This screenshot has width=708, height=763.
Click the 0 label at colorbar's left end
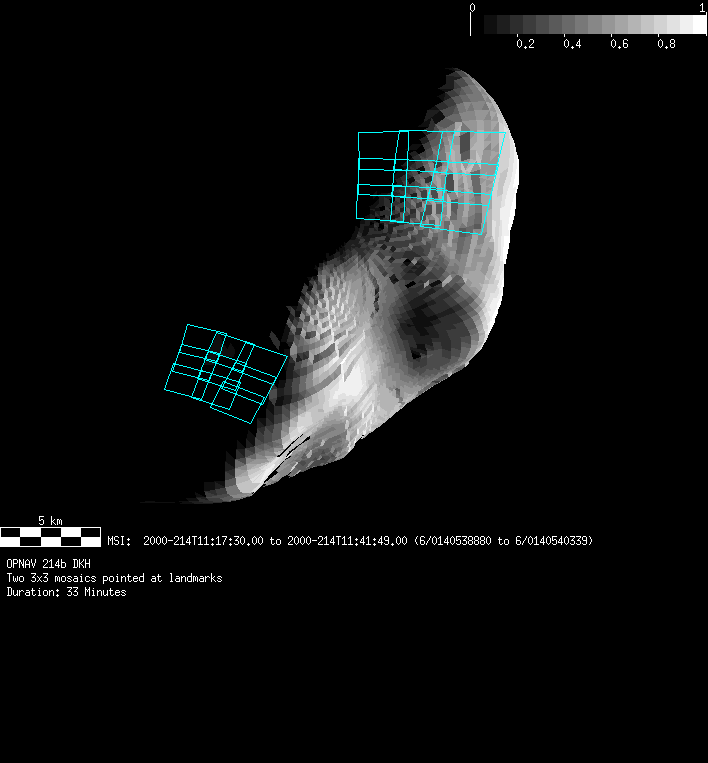click(472, 7)
